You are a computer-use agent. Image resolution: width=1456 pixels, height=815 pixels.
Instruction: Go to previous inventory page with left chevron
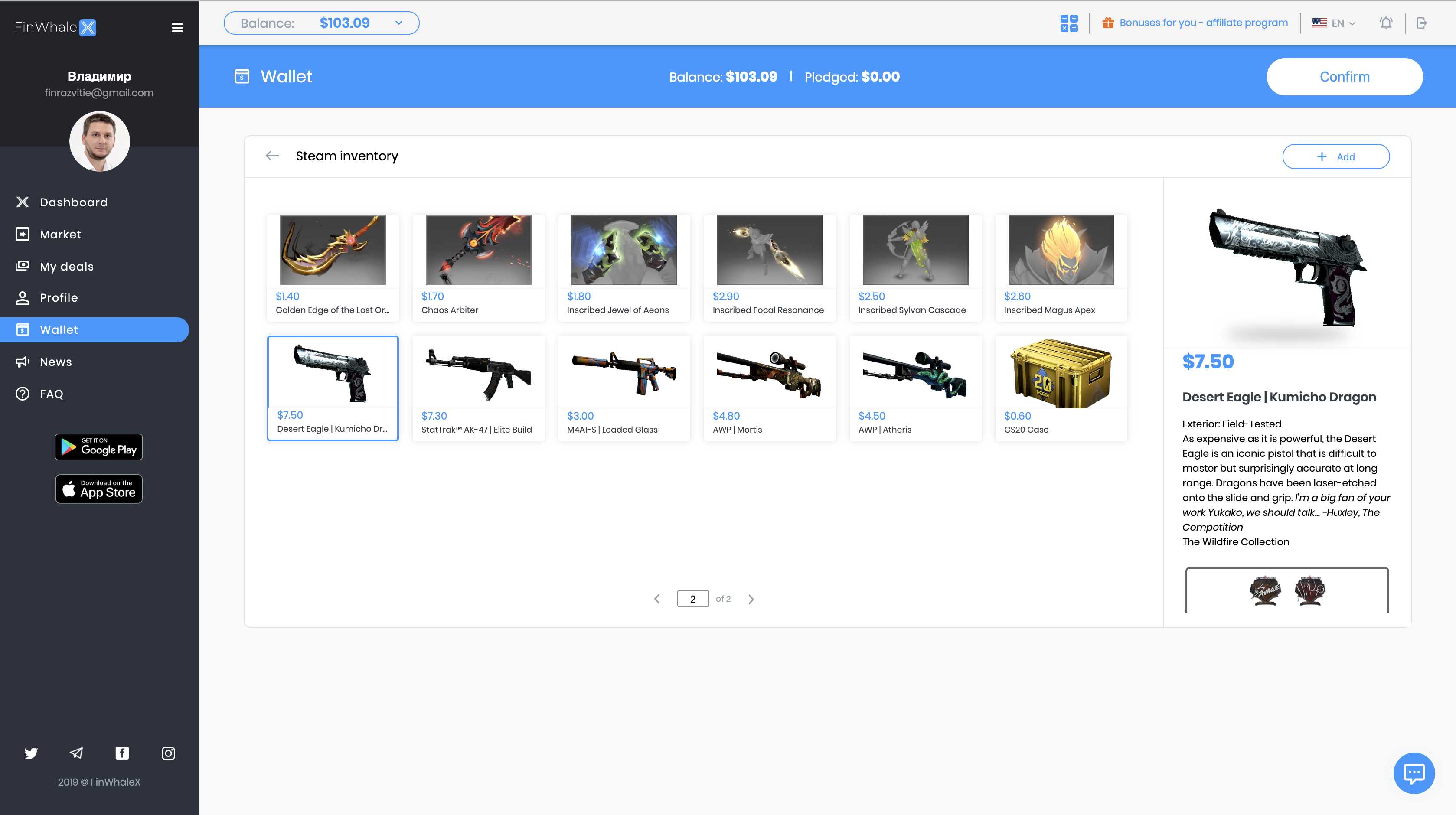point(657,599)
